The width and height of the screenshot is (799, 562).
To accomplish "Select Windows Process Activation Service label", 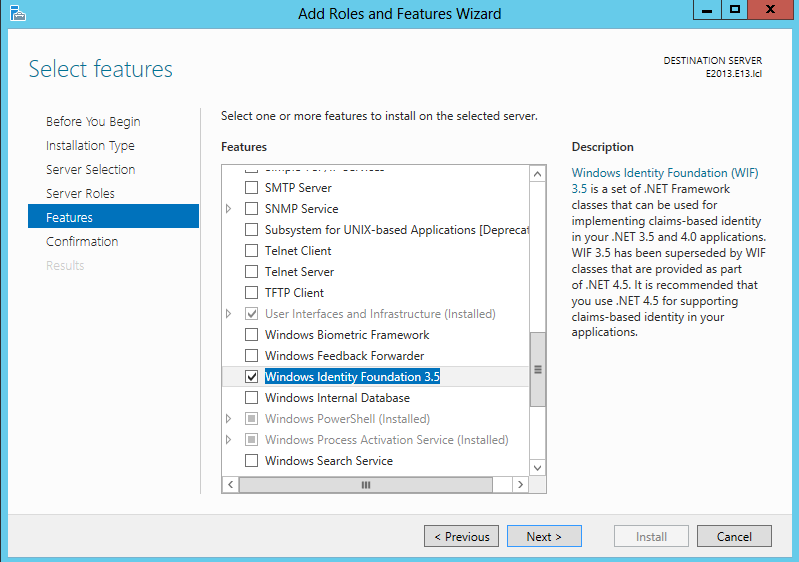I will coord(387,439).
